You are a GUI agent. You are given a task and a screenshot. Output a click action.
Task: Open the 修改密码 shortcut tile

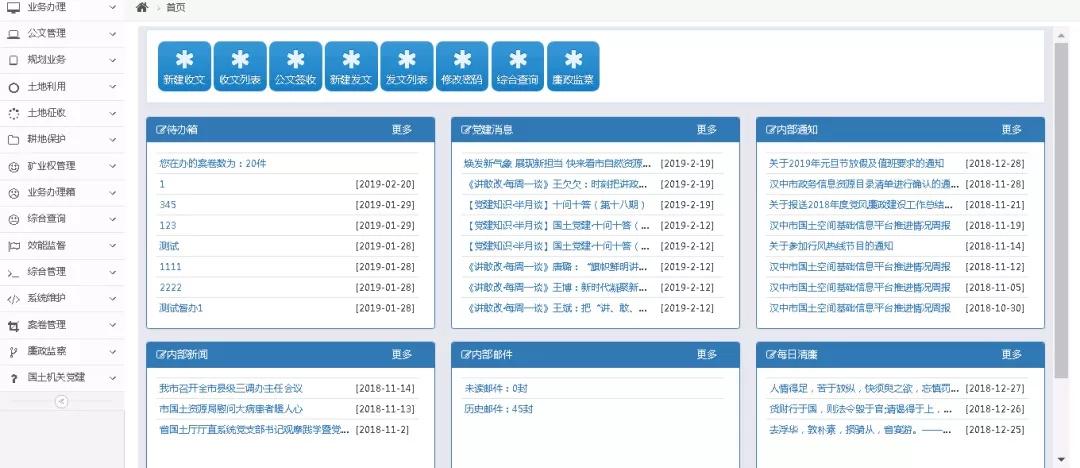462,66
